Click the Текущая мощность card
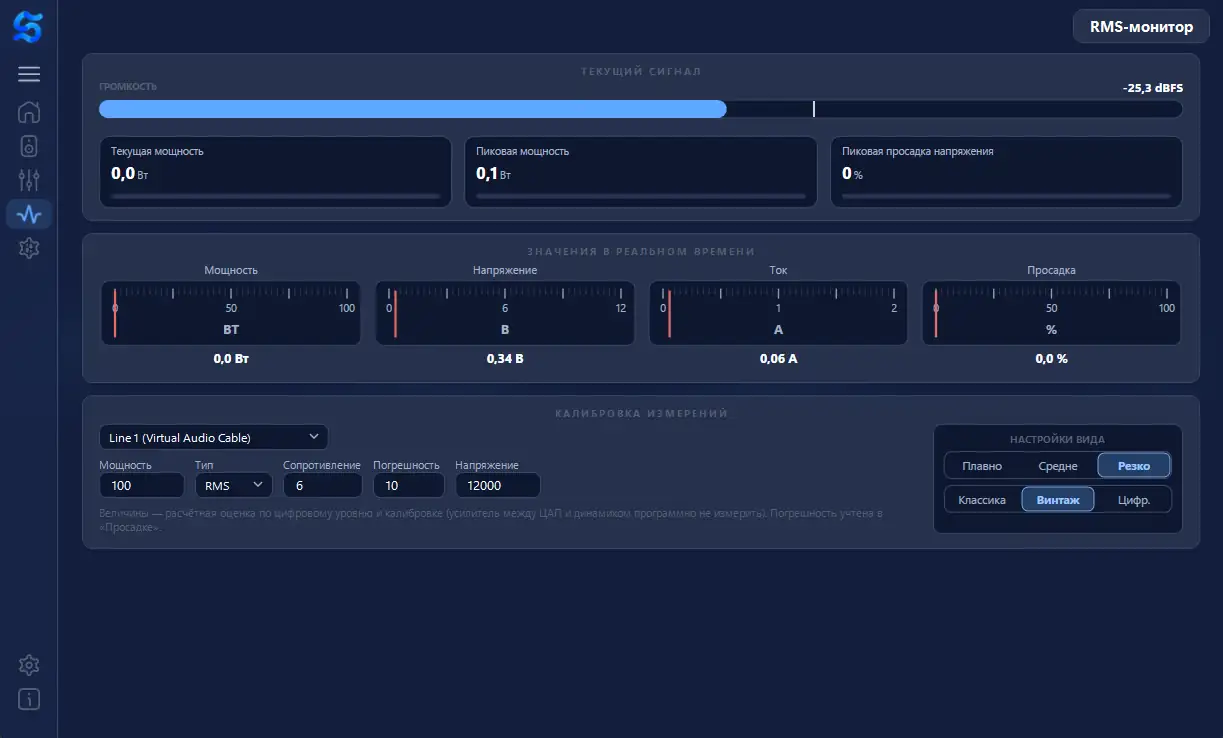This screenshot has width=1223, height=738. 275,172
